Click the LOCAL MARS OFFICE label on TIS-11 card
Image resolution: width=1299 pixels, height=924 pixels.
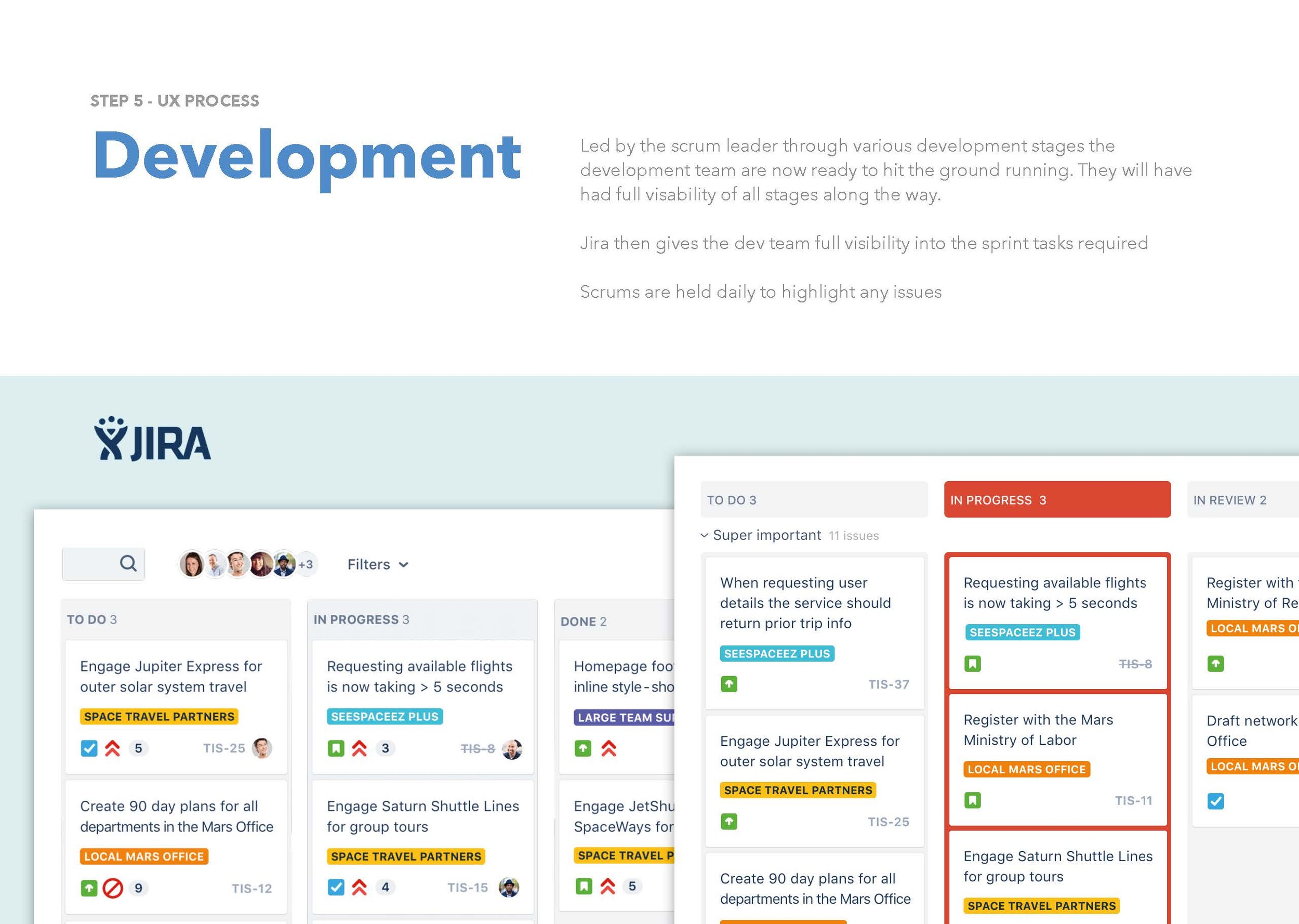tap(1027, 769)
